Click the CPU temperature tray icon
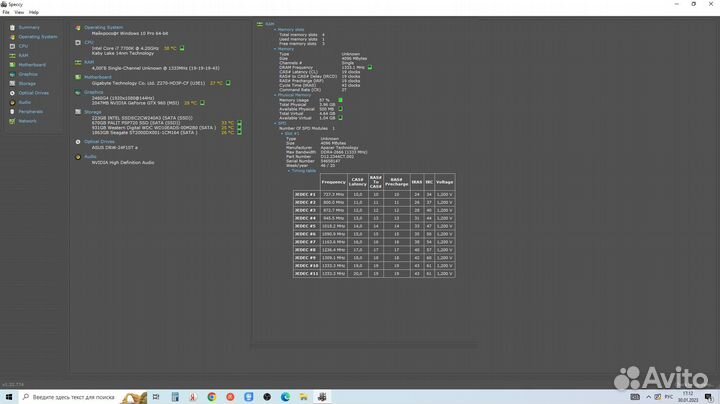This screenshot has height=404, width=720. pos(182,48)
